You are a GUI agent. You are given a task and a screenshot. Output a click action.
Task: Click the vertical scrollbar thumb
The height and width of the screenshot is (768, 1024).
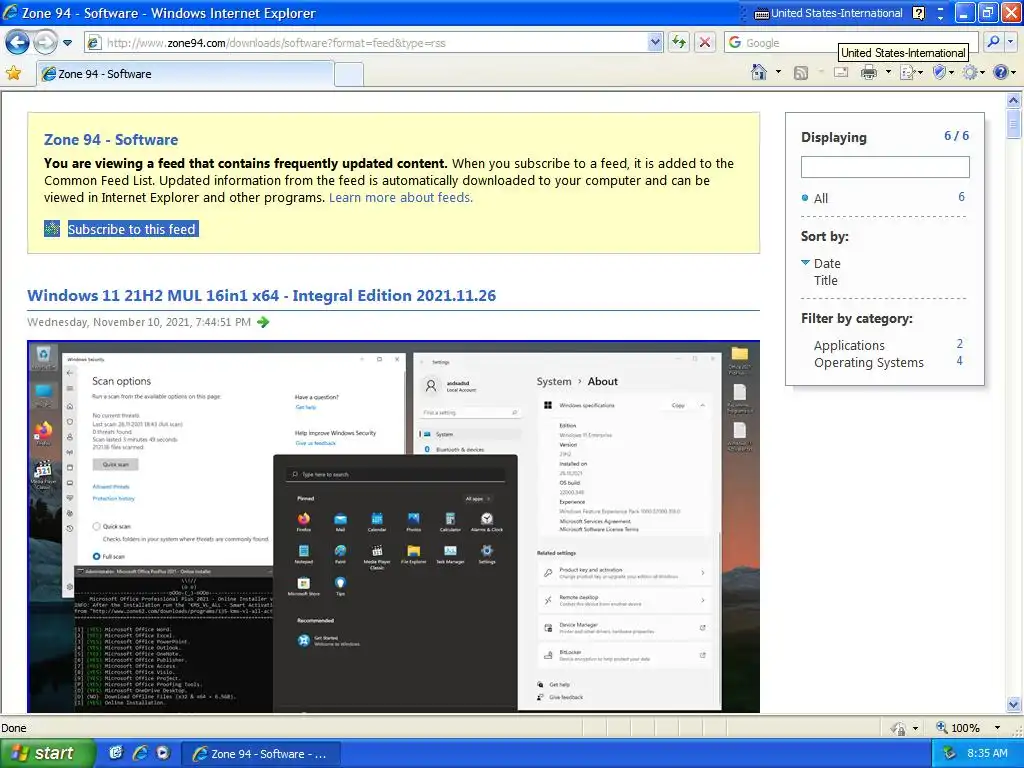click(1013, 123)
